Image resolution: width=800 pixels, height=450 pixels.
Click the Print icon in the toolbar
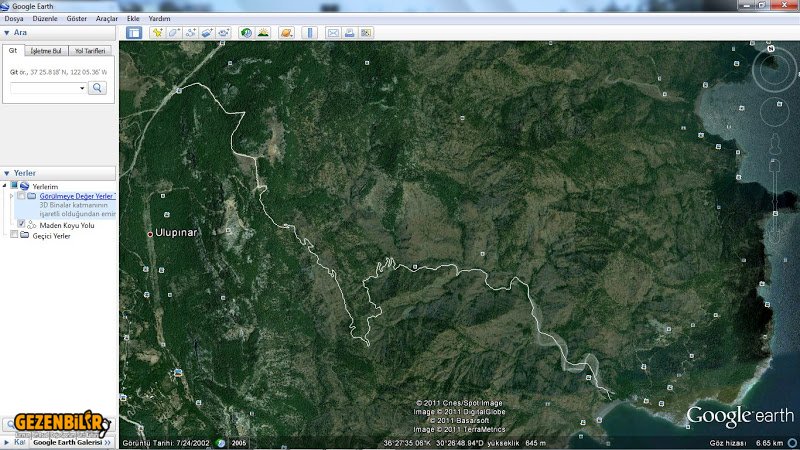pos(349,33)
